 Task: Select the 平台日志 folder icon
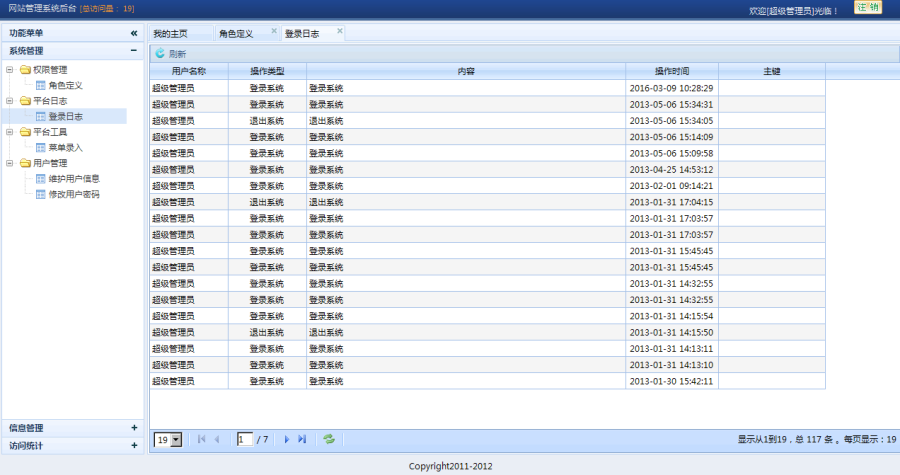pos(25,100)
